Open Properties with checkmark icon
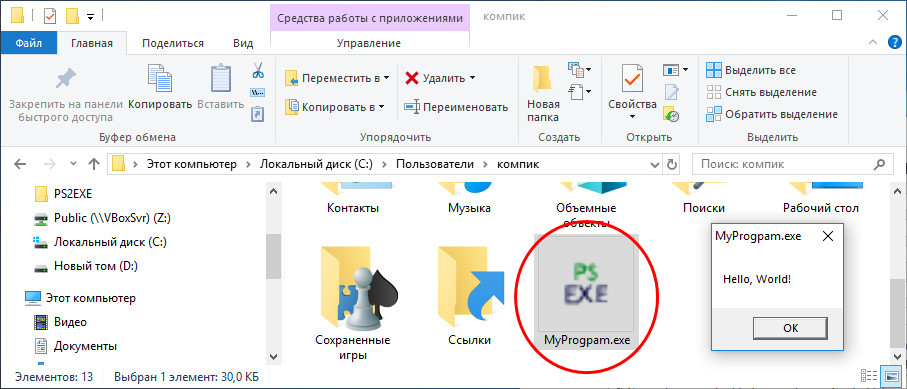Viewport: 907px width, 389px height. click(x=632, y=78)
